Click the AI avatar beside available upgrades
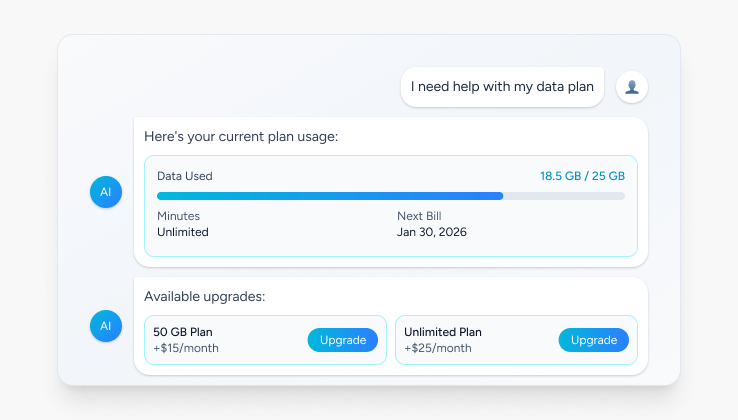Screen dimensions: 738x420 [x=105, y=325]
